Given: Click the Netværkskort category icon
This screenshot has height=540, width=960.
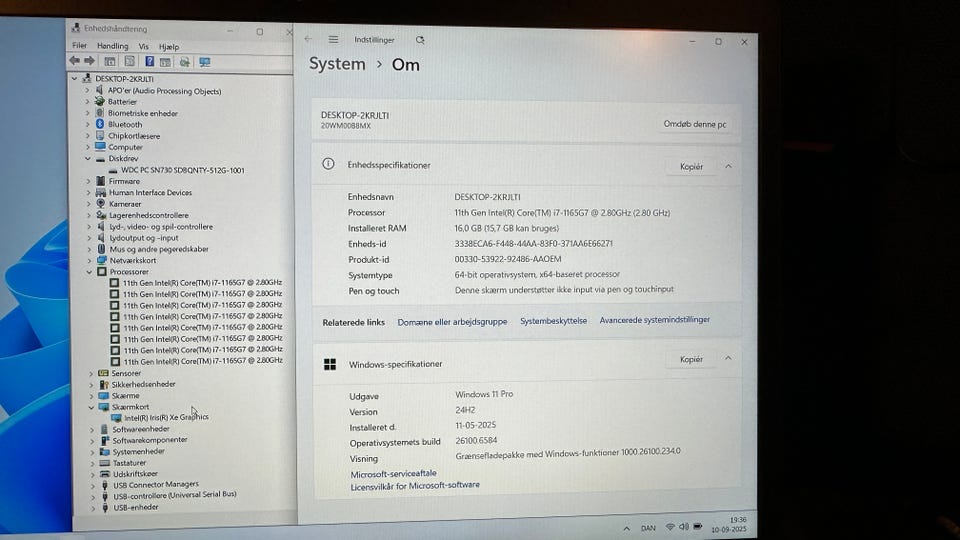Looking at the screenshot, I should [x=102, y=260].
